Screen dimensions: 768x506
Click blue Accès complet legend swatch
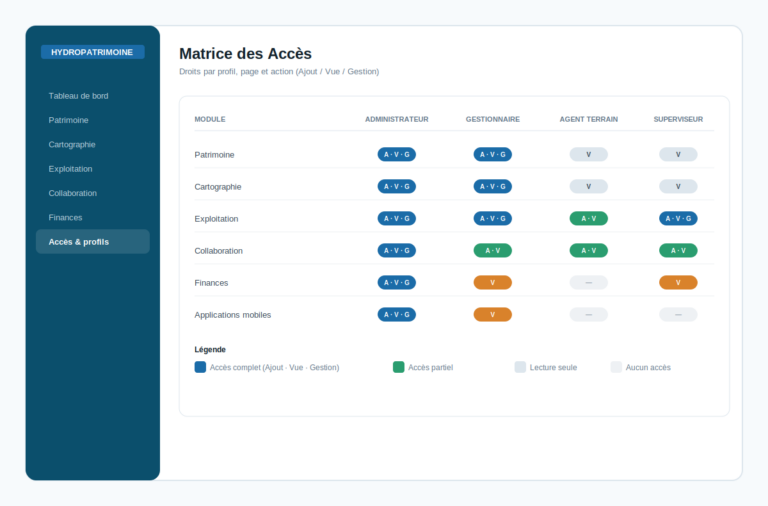[200, 367]
